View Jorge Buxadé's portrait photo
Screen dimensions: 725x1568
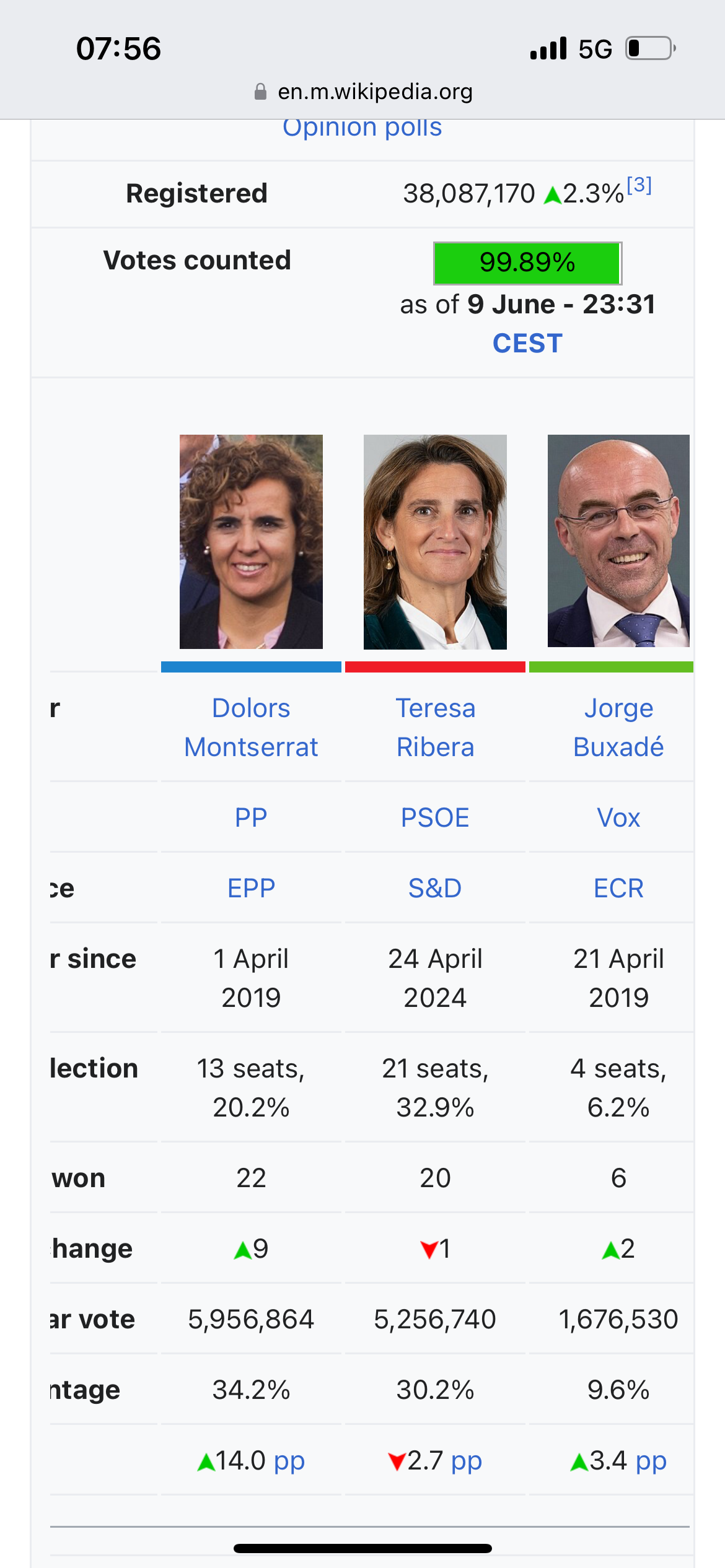pyautogui.click(x=618, y=541)
